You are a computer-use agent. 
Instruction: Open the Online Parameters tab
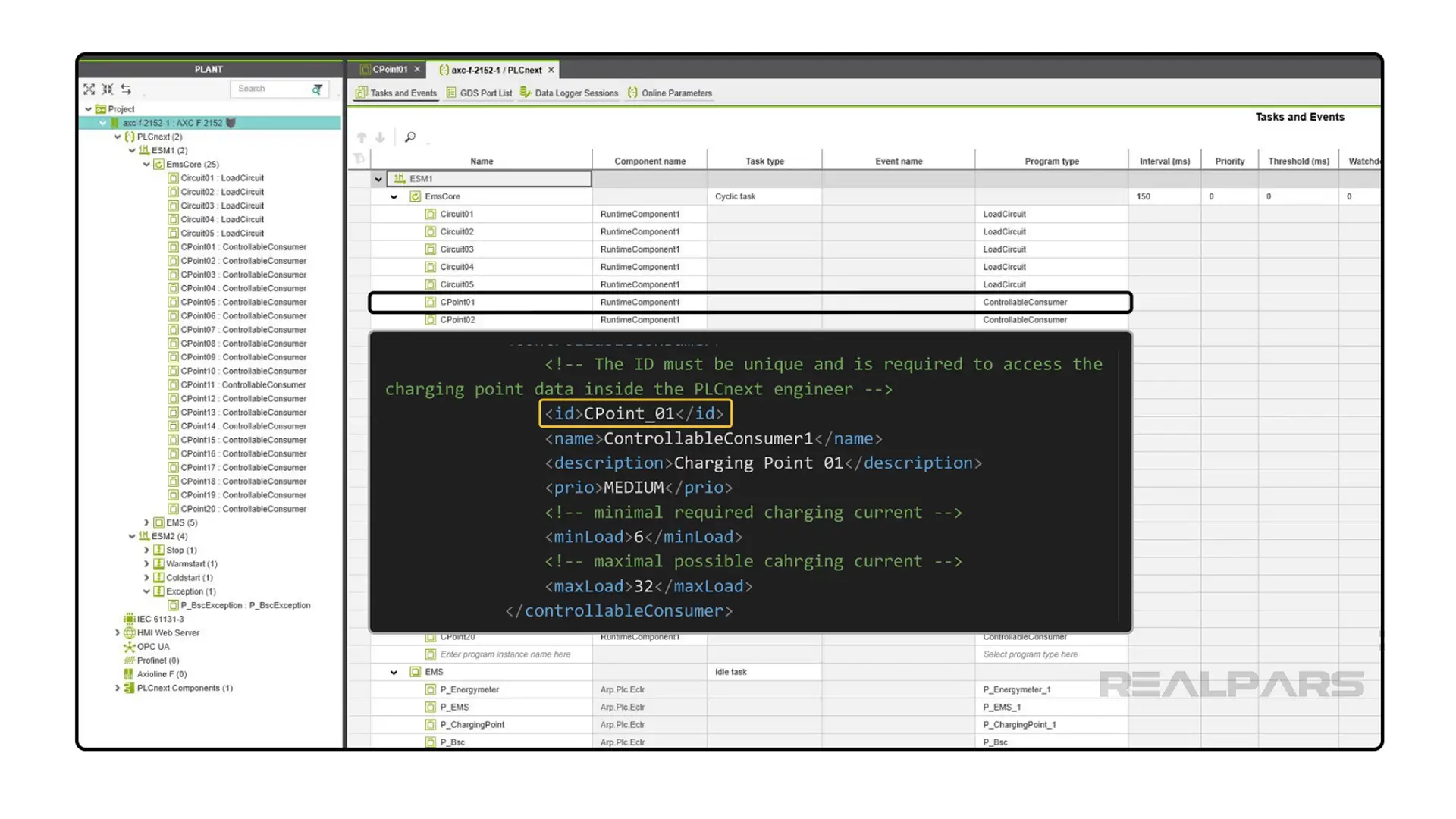point(670,93)
